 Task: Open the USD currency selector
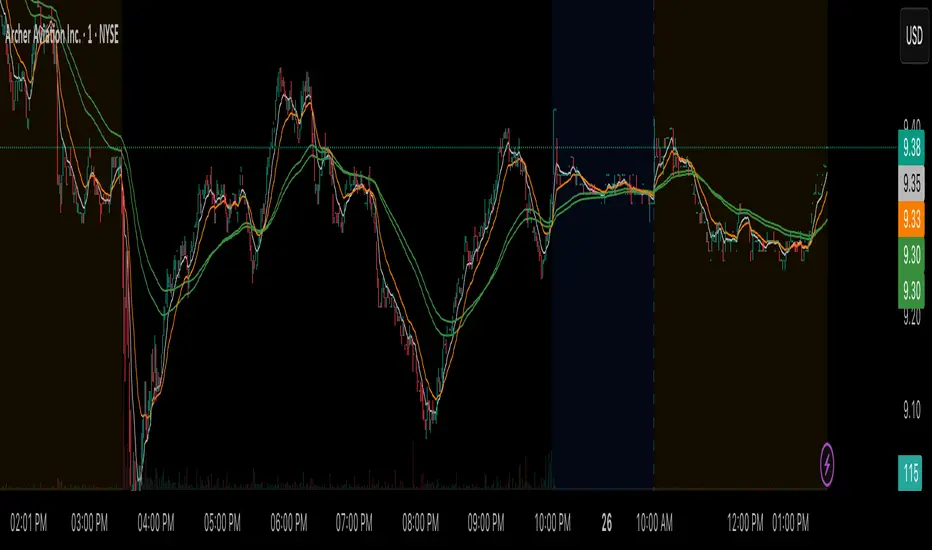pos(914,36)
